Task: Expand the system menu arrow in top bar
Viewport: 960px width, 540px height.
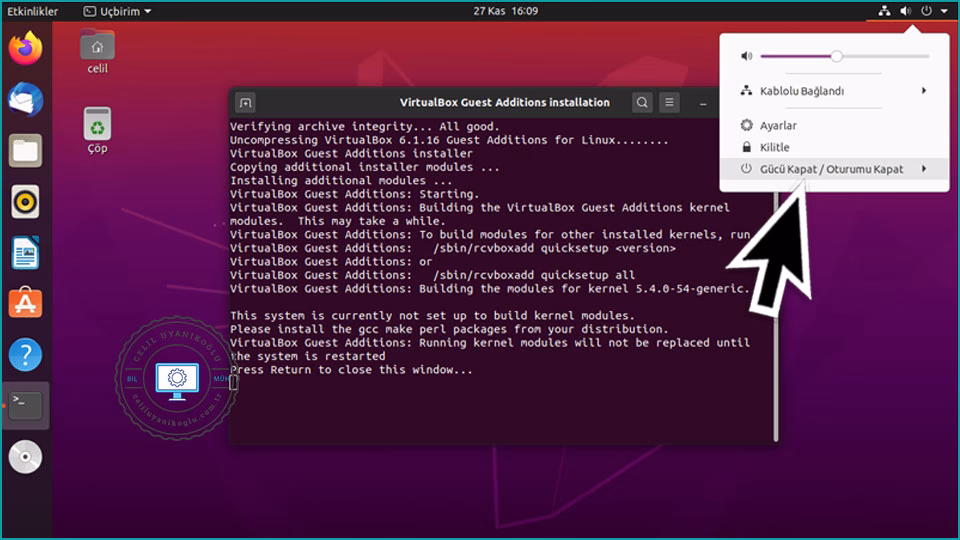Action: coord(945,11)
